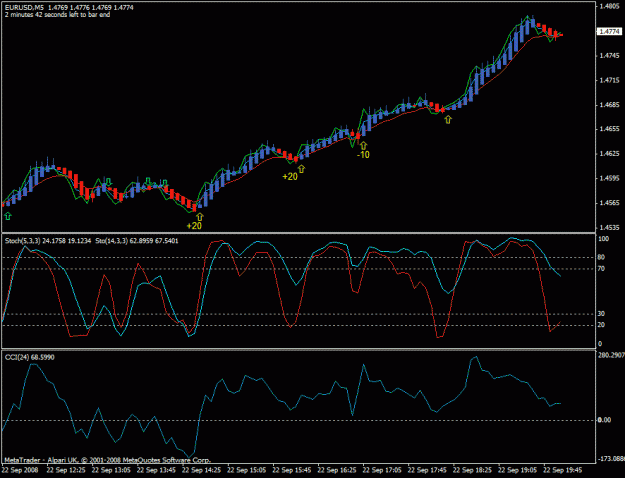The width and height of the screenshot is (625, 478).
Task: Click the 22 Sep 18:25 time label
Action: (472, 470)
